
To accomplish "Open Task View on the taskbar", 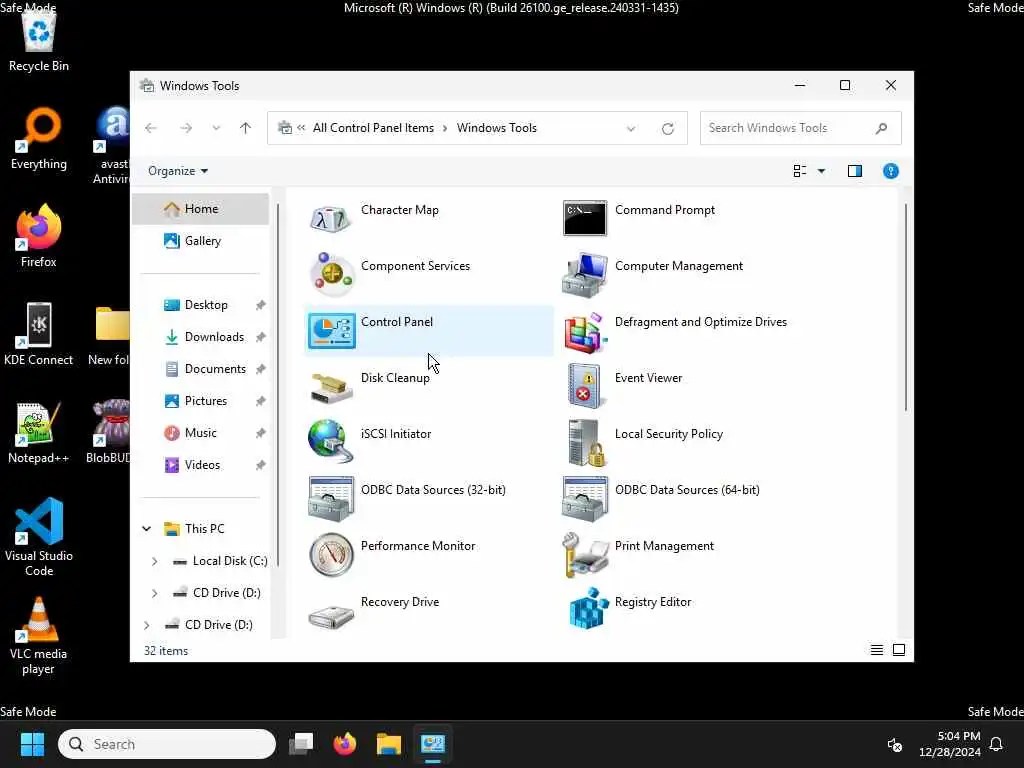I will pyautogui.click(x=301, y=744).
